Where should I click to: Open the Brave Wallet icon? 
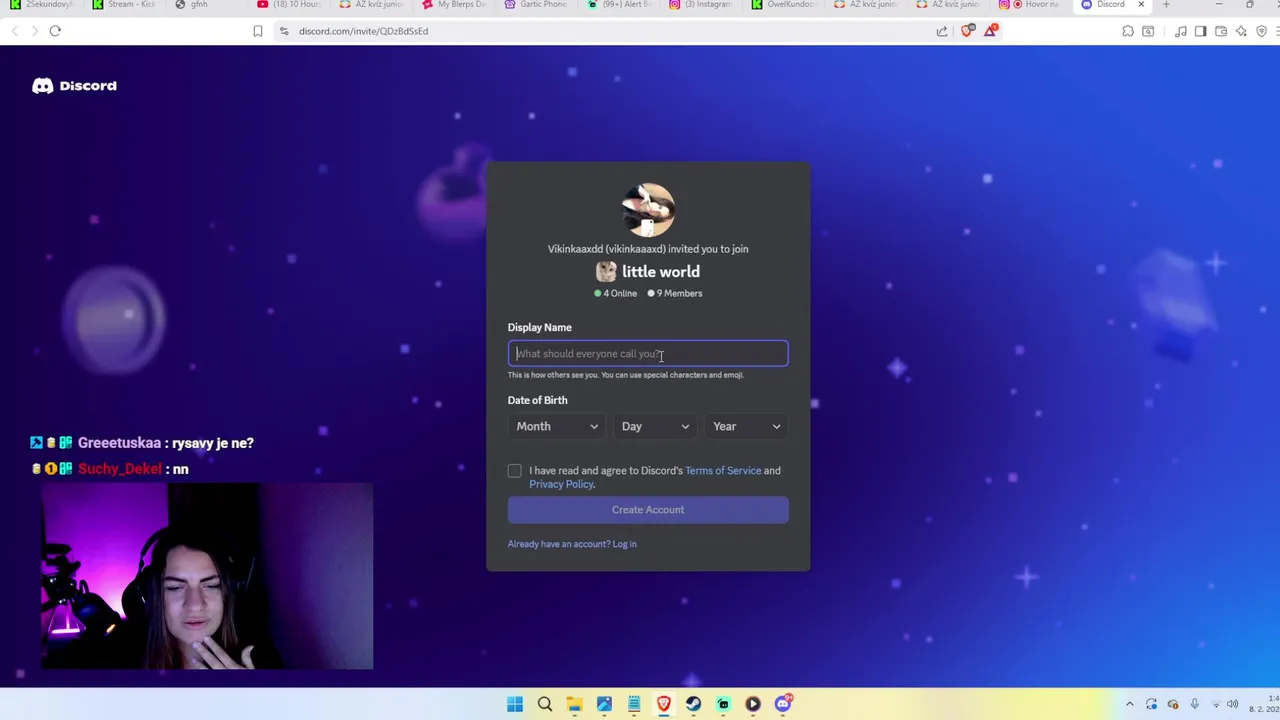[1221, 31]
